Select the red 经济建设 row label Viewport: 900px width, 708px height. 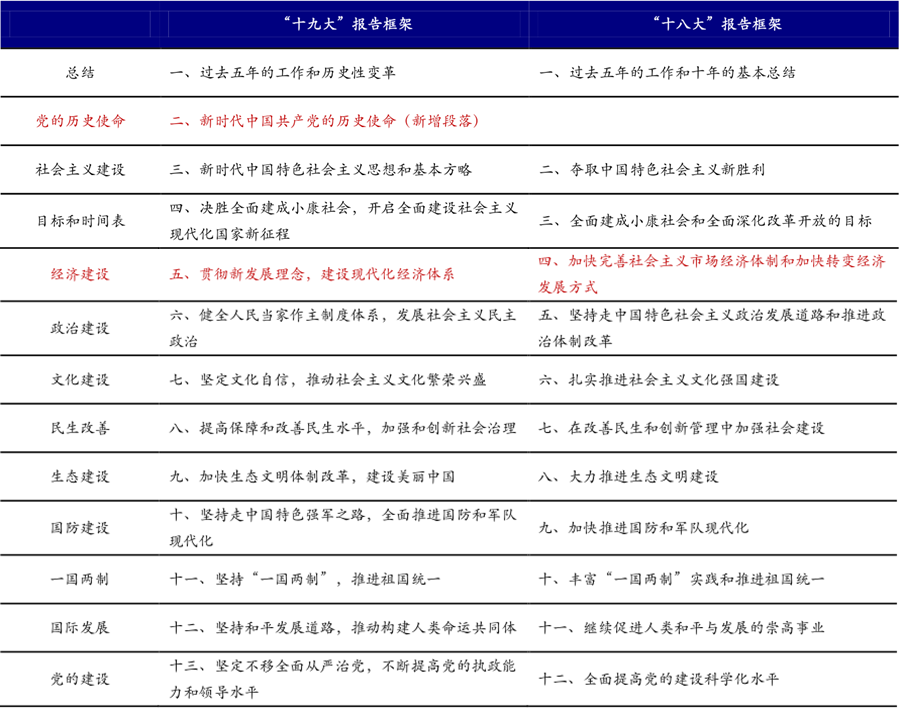(80, 274)
